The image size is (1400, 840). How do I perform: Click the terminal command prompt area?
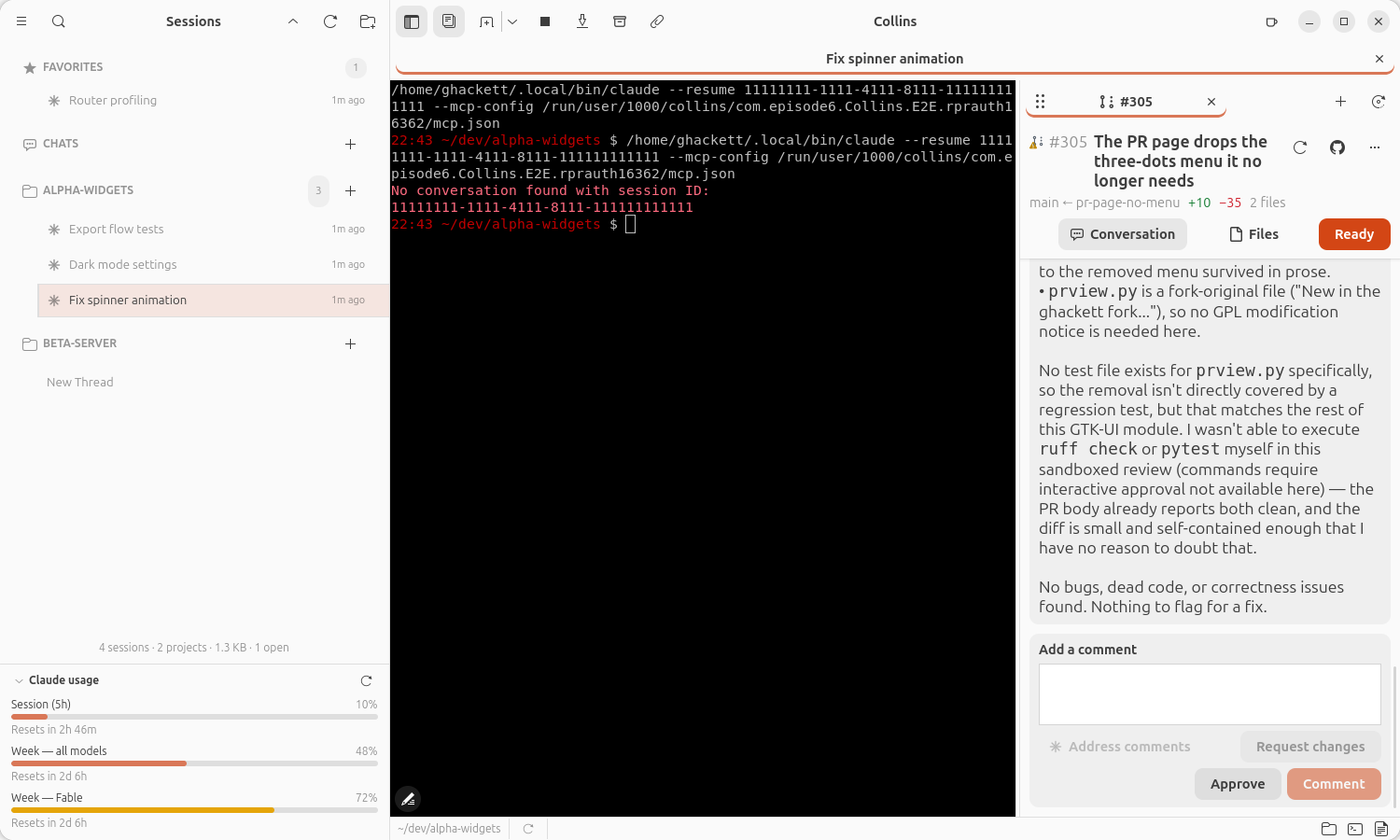pyautogui.click(x=630, y=224)
